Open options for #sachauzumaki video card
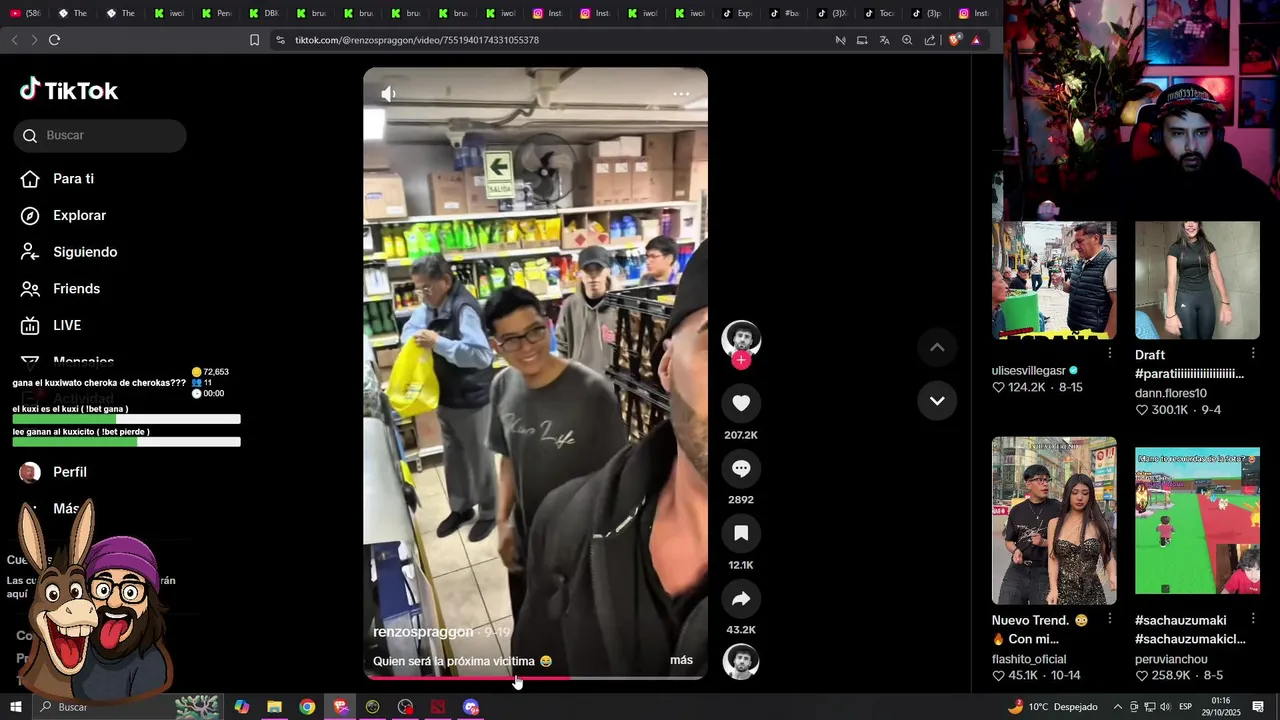The height and width of the screenshot is (720, 1280). (x=1253, y=619)
